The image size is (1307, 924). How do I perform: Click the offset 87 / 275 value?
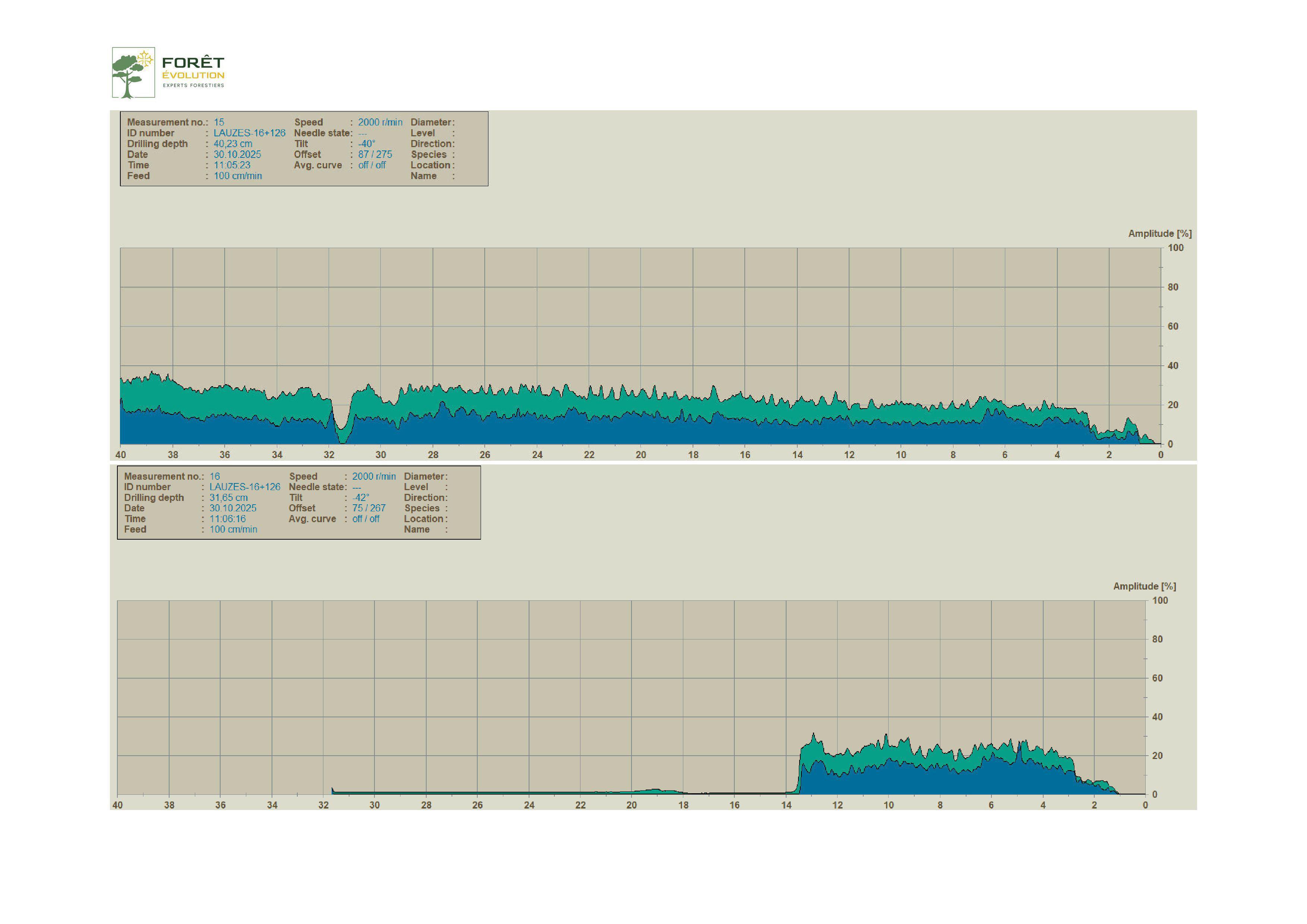[x=374, y=155]
